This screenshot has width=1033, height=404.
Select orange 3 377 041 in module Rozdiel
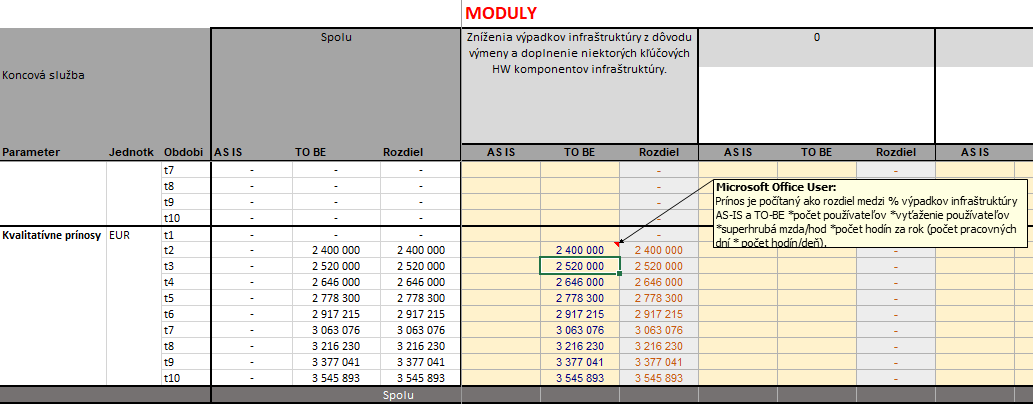pos(659,362)
